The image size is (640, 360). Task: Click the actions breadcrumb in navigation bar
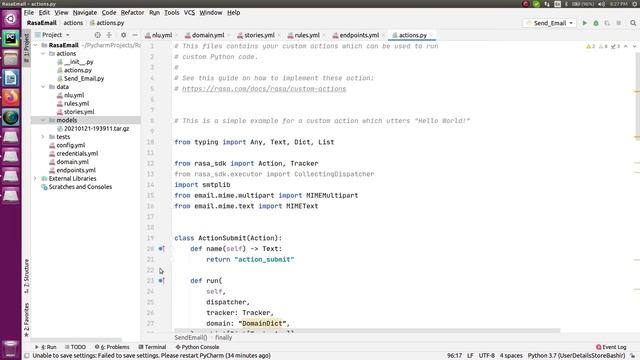click(73, 23)
